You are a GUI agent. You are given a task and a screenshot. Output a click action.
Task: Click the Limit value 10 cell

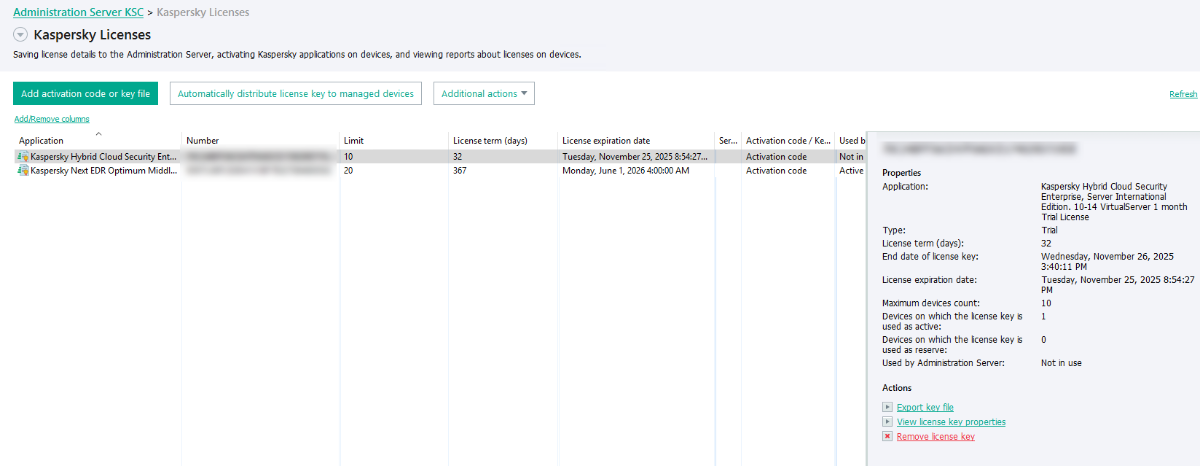[349, 157]
